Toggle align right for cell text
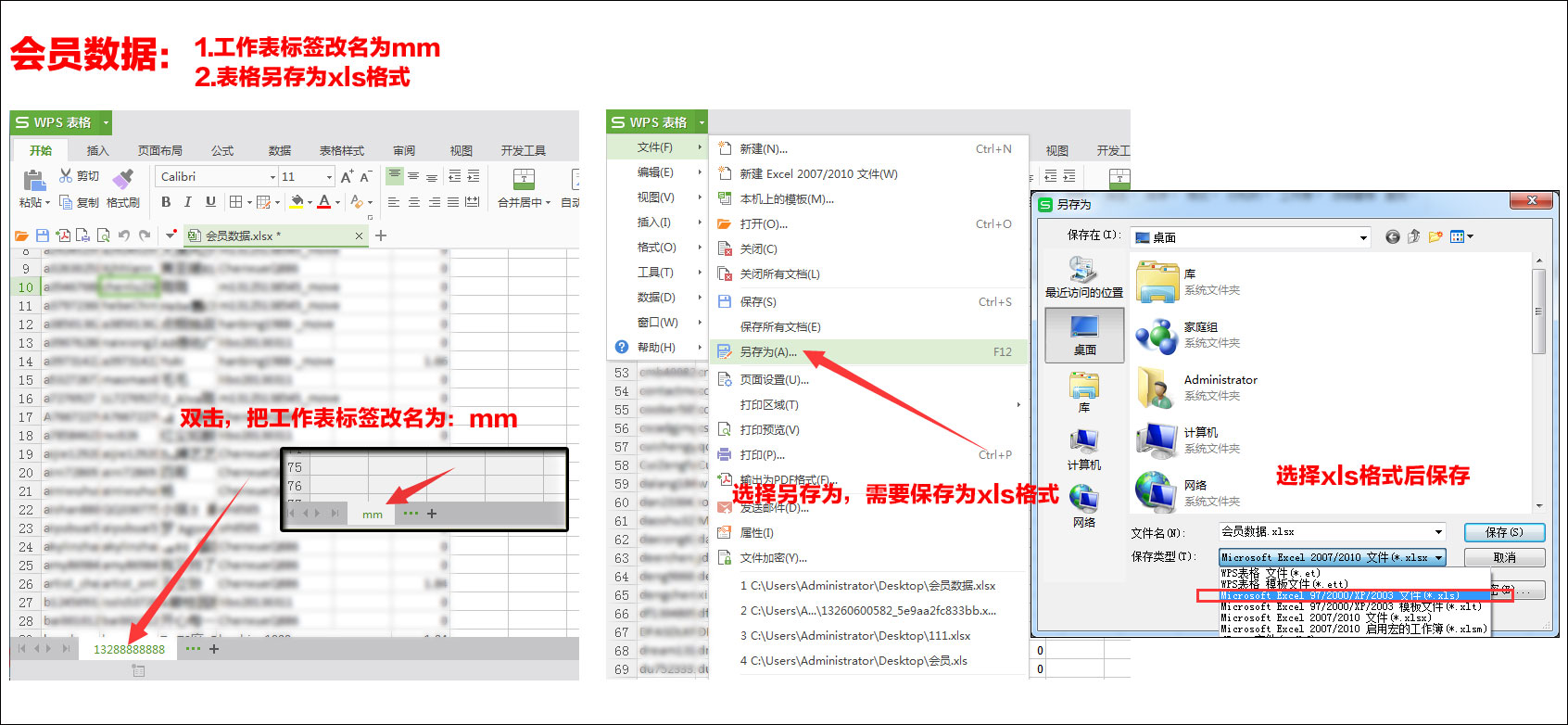 point(434,202)
